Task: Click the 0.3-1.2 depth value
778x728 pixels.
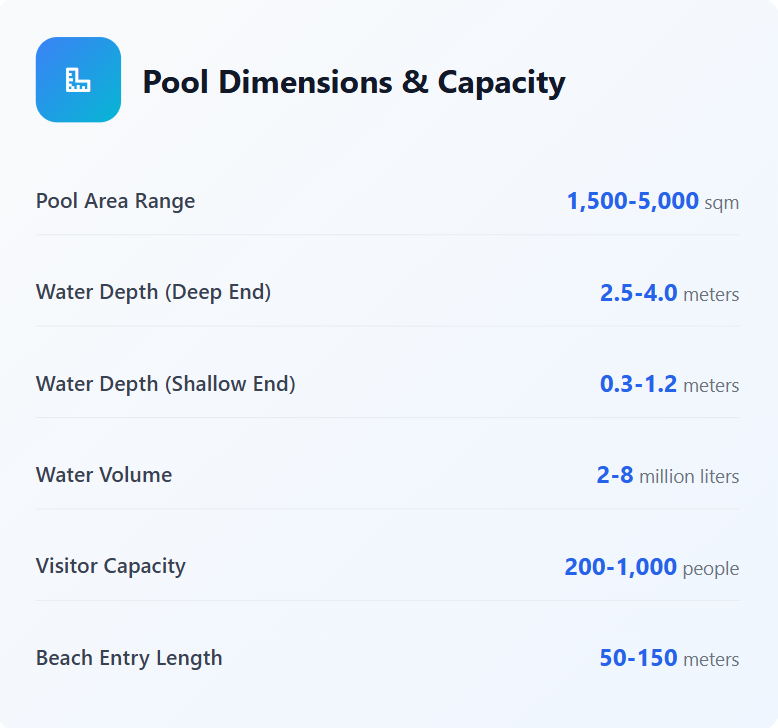Action: tap(638, 385)
